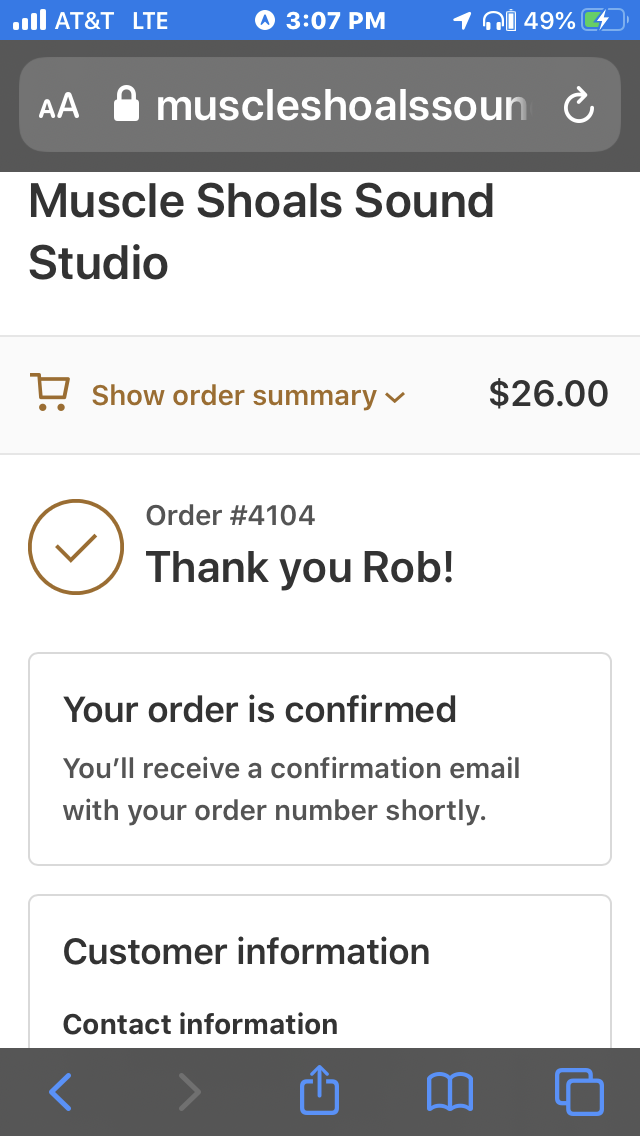Viewport: 640px width, 1136px height.
Task: Tap the Customer information section heading
Action: (246, 951)
